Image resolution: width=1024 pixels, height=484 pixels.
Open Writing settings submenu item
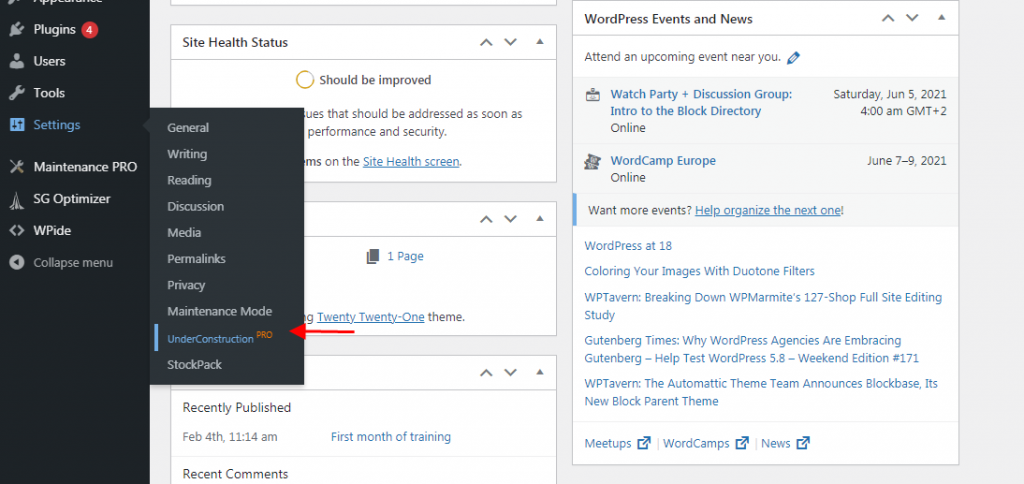(x=187, y=154)
